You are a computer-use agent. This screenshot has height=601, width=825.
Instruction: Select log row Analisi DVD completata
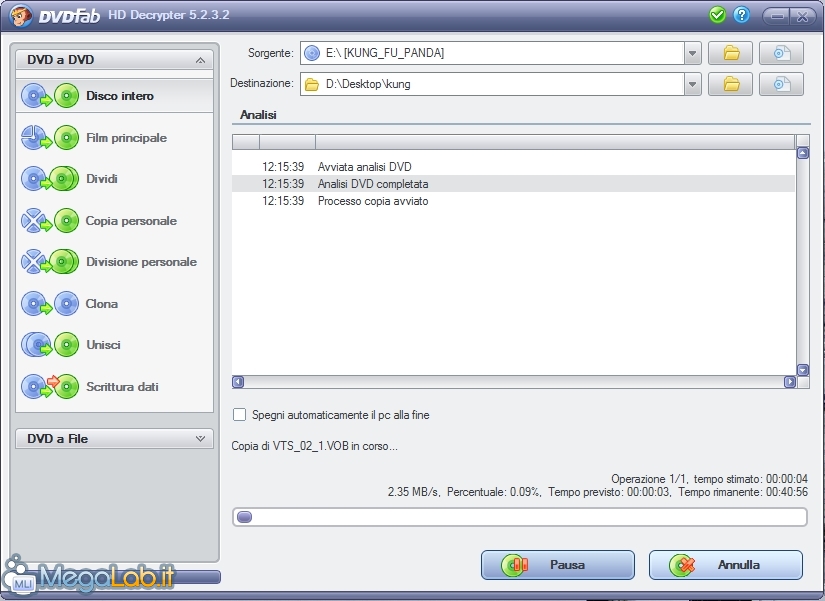click(x=514, y=184)
